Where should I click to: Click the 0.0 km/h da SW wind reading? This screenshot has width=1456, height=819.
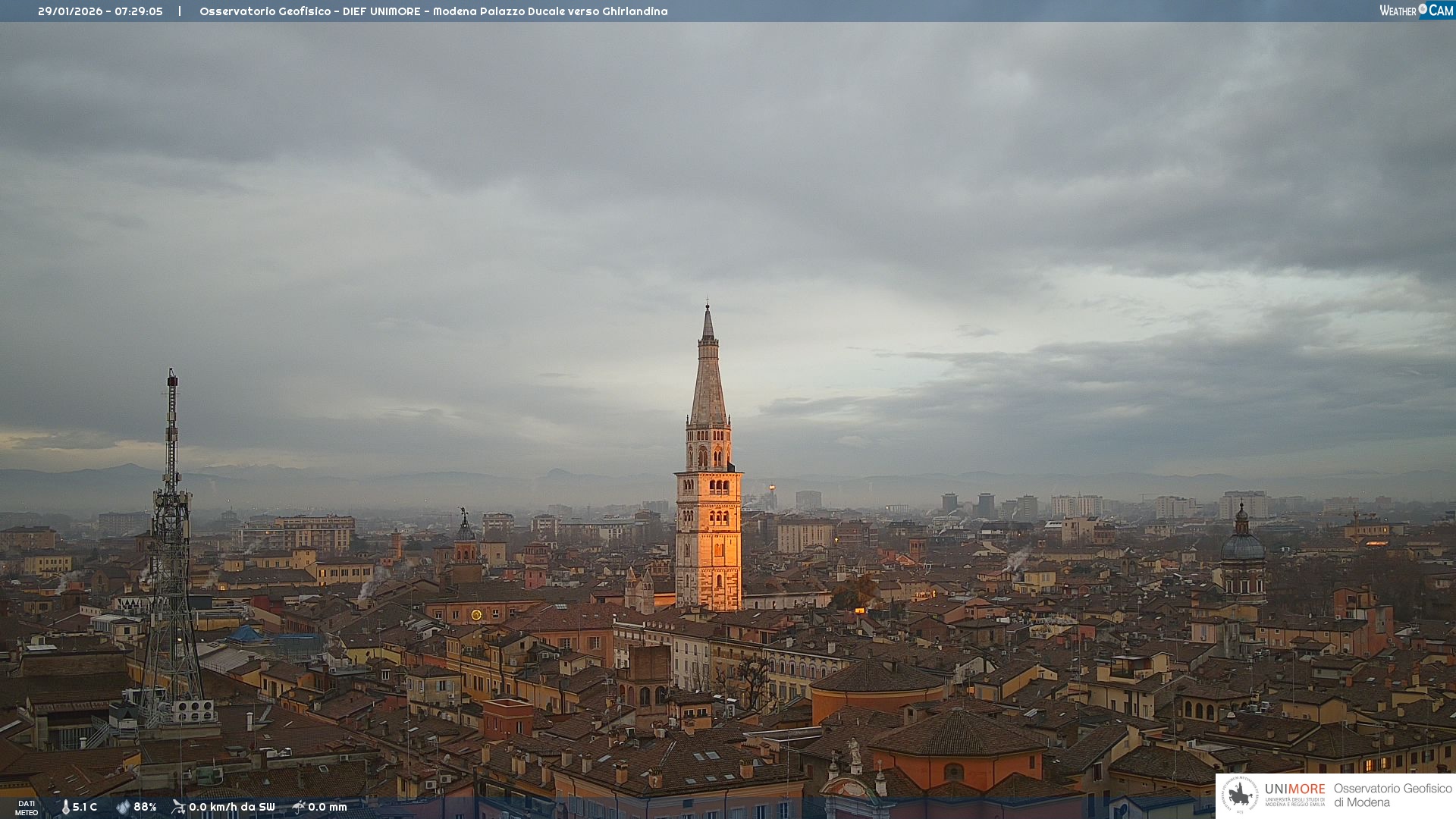231,807
